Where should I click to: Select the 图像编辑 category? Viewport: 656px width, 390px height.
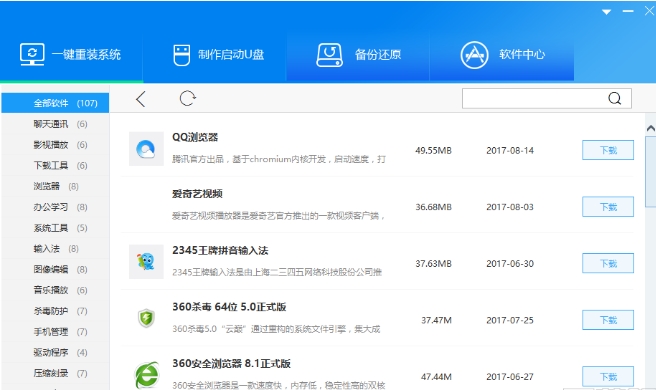[x=55, y=269]
